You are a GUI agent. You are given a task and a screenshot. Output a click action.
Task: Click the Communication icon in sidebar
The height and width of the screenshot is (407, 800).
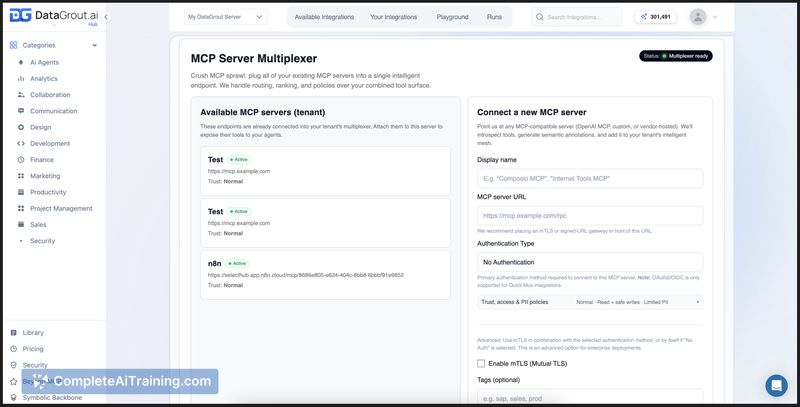click(x=21, y=111)
